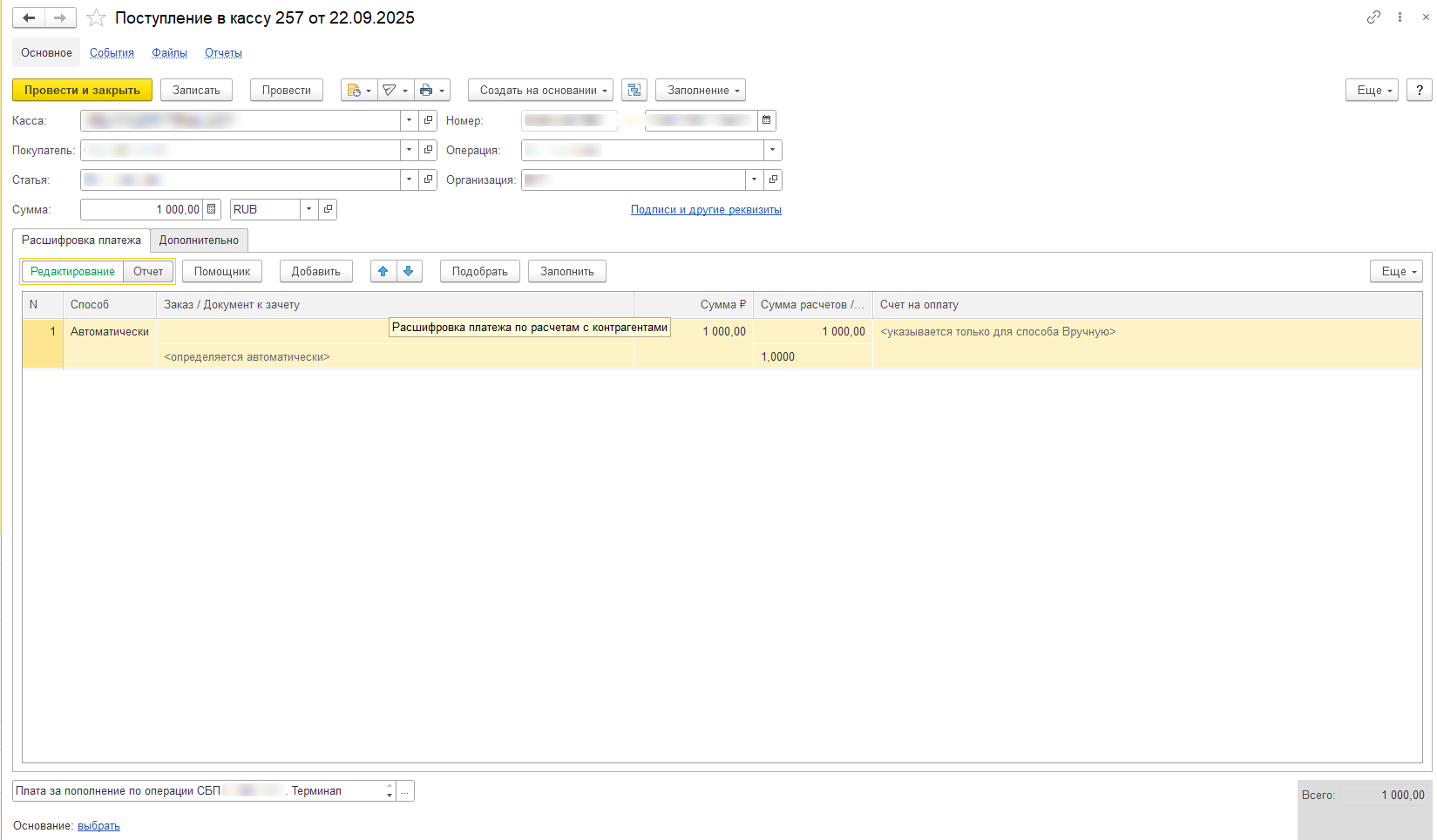
Task: Expand the Организация dropdown list
Action: (x=755, y=180)
